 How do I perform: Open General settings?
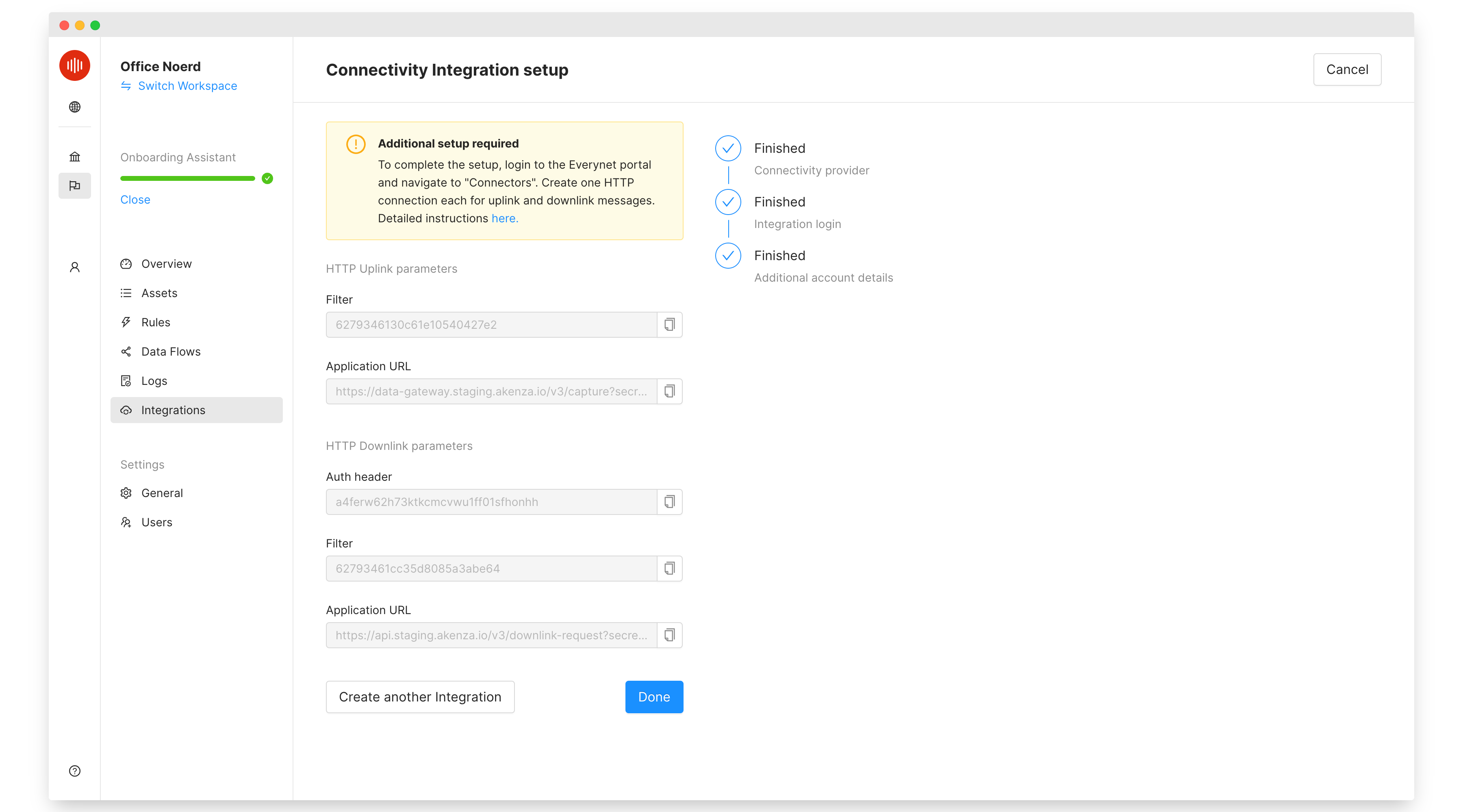197,493
